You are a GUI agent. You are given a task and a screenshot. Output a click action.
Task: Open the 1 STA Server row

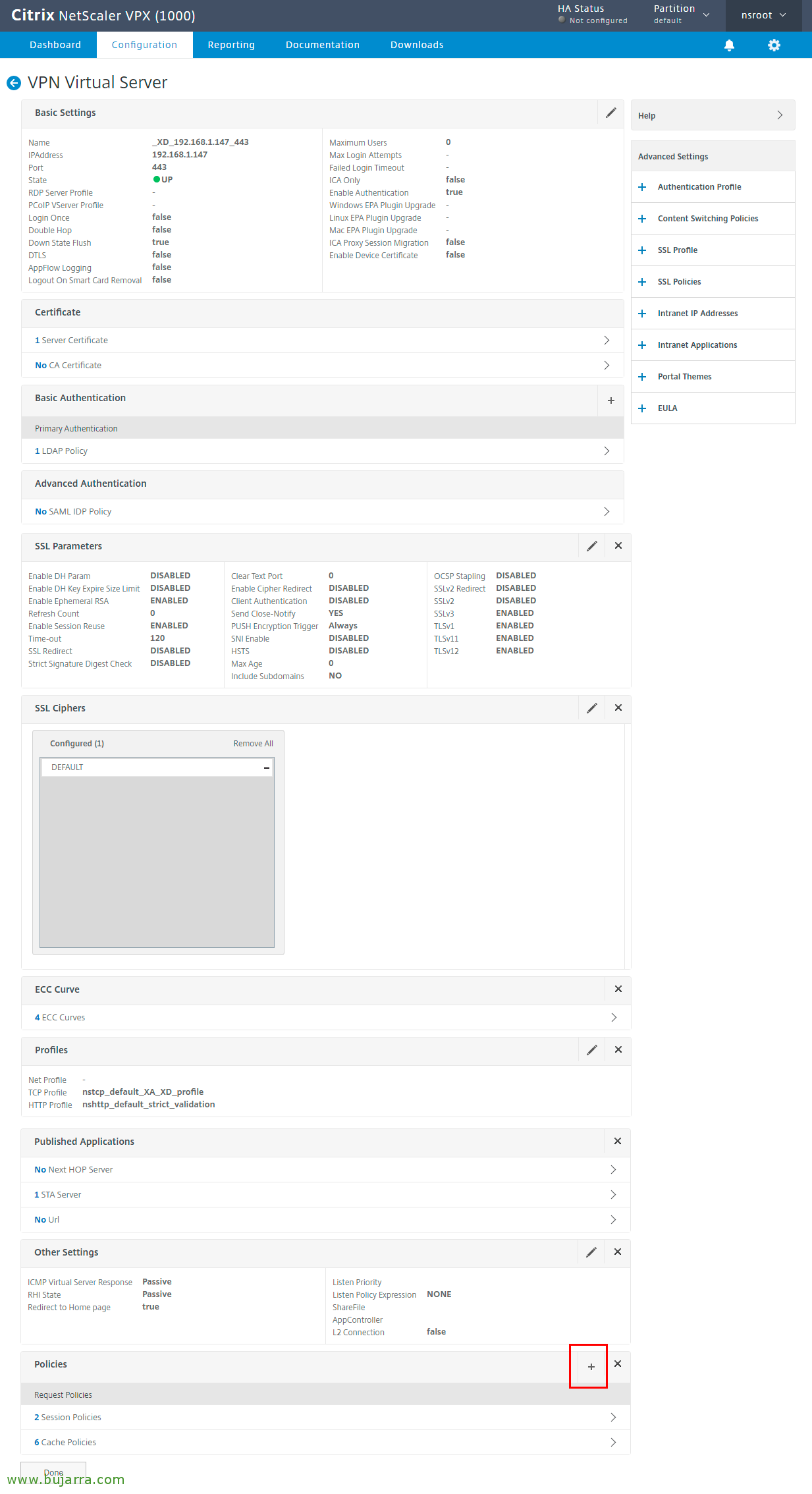tap(326, 1195)
